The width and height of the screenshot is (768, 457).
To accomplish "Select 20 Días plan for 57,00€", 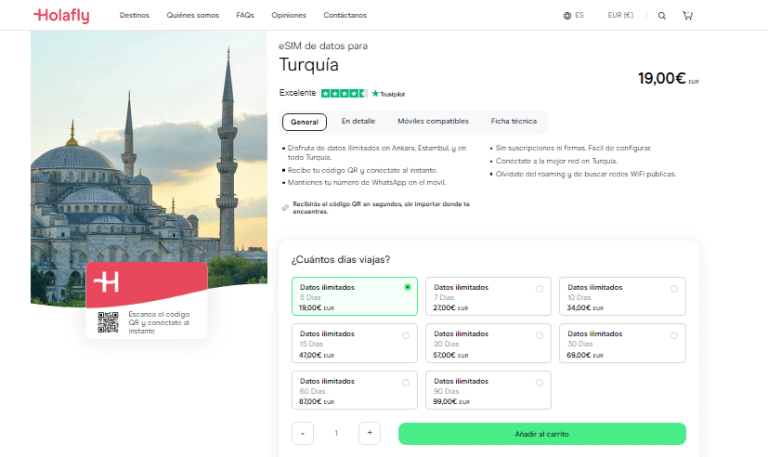I will coord(488,343).
